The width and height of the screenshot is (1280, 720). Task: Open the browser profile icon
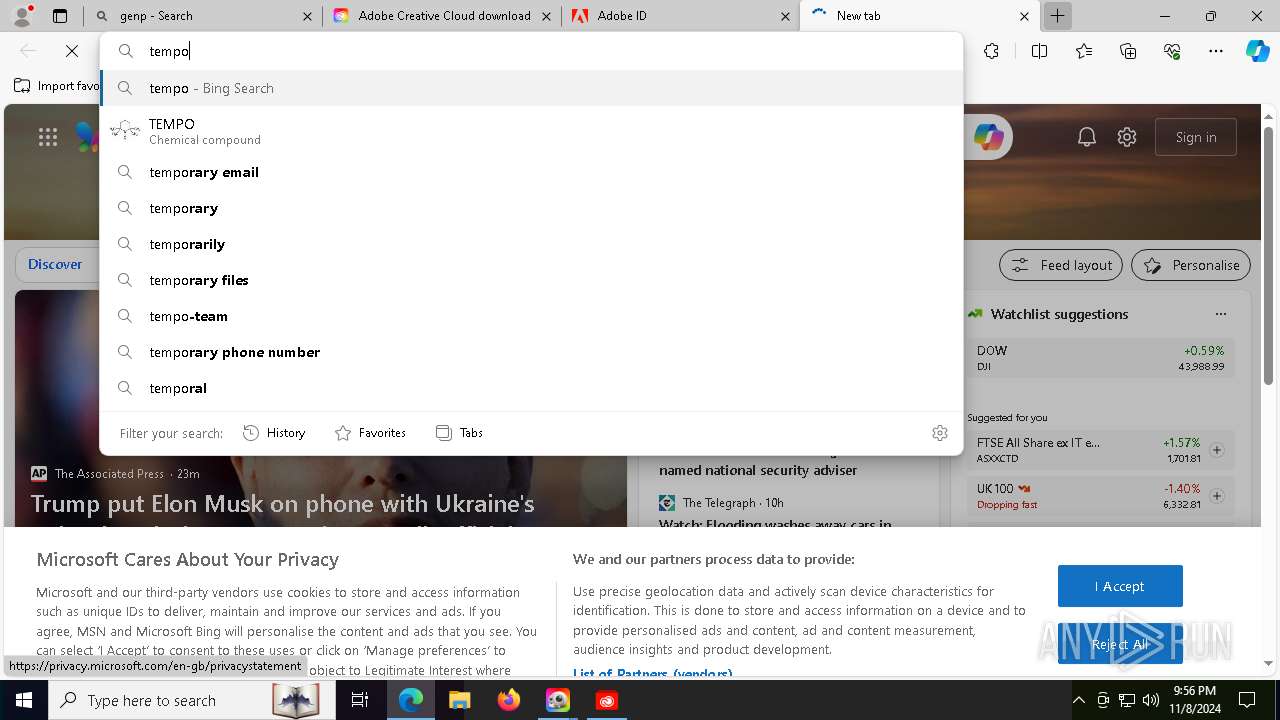tap(22, 16)
